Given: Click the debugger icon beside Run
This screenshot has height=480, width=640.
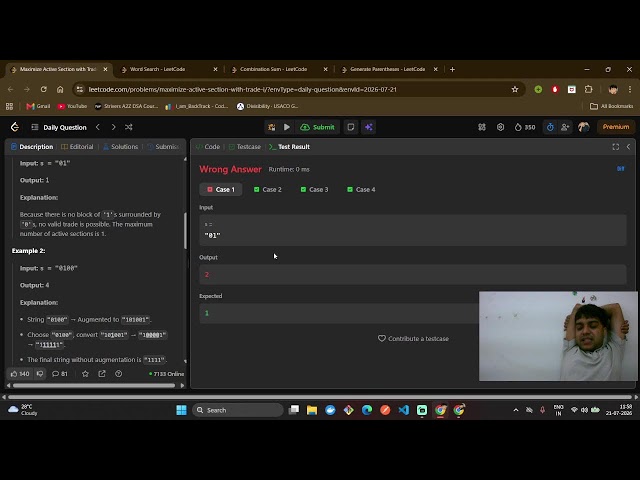Looking at the screenshot, I should (271, 127).
